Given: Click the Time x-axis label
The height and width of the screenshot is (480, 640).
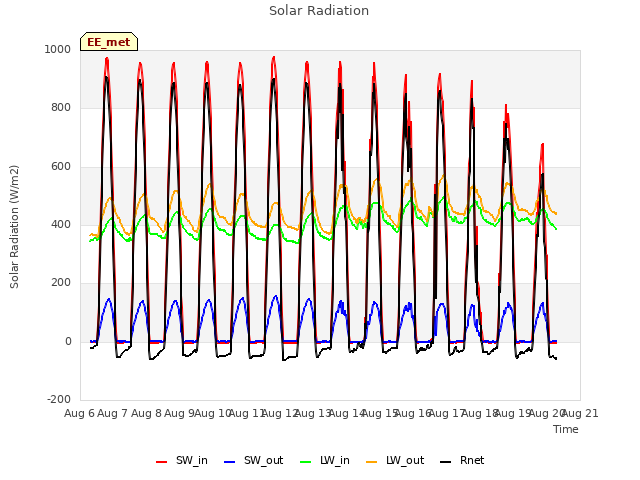Looking at the screenshot, I should pyautogui.click(x=566, y=429).
